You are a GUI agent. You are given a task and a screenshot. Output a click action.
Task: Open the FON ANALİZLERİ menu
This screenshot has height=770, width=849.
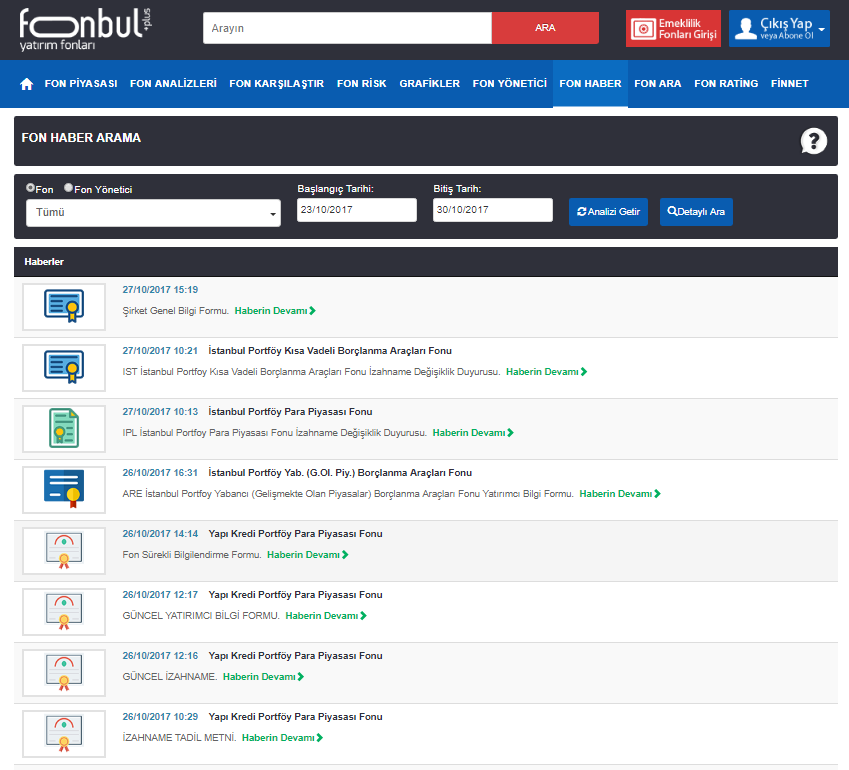coord(173,84)
